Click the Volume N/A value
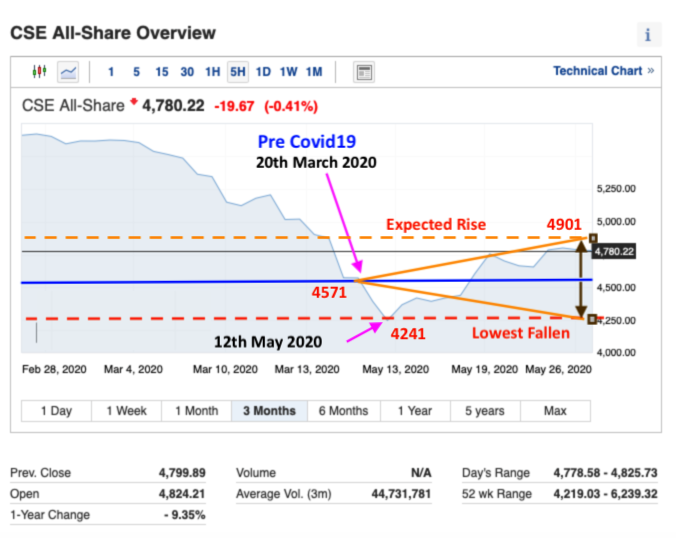Viewport: 676px width, 538px height. coord(421,472)
